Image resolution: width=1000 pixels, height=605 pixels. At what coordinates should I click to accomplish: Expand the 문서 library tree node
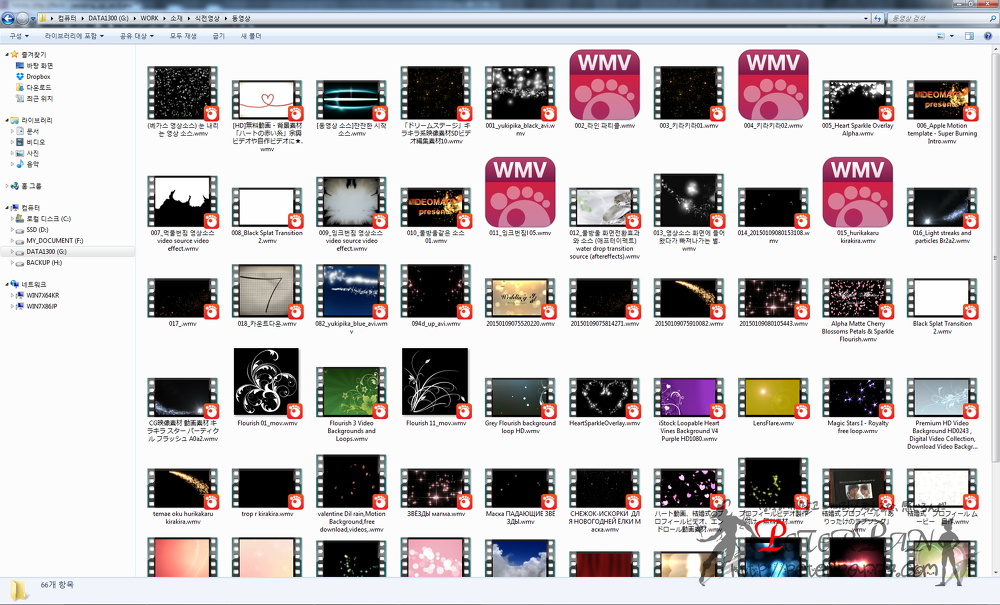pos(10,131)
